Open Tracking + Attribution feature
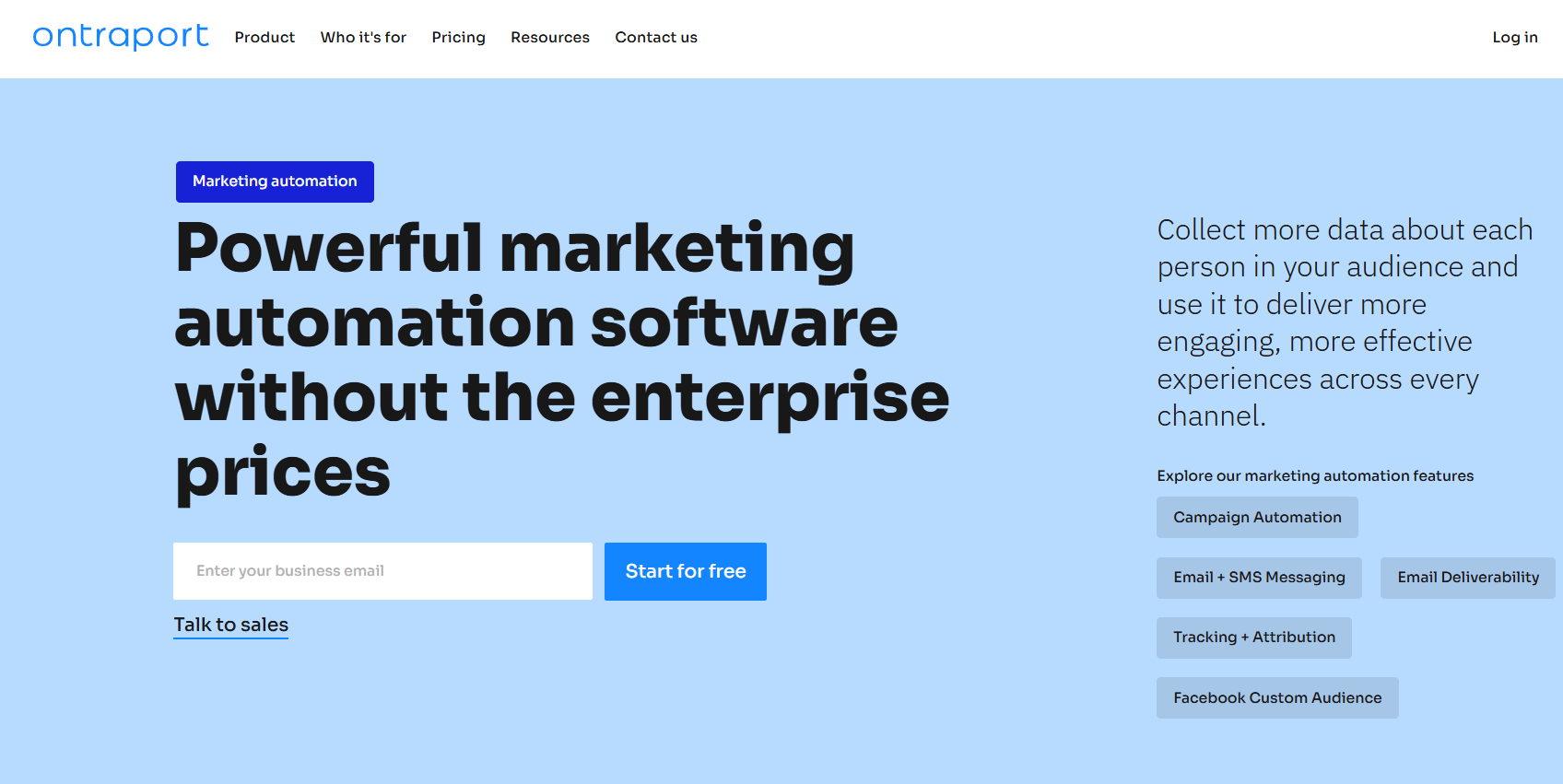Image resolution: width=1563 pixels, height=784 pixels. (1253, 638)
